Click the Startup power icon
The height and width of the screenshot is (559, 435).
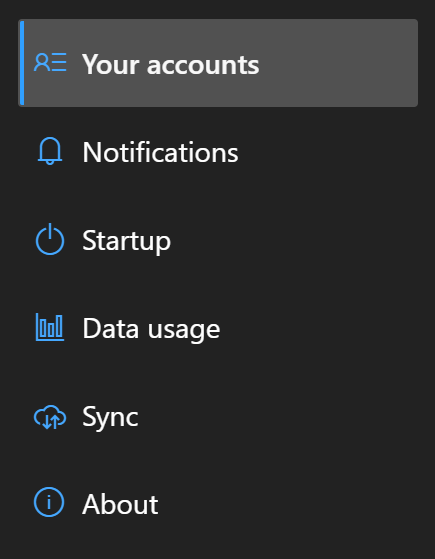[50, 239]
